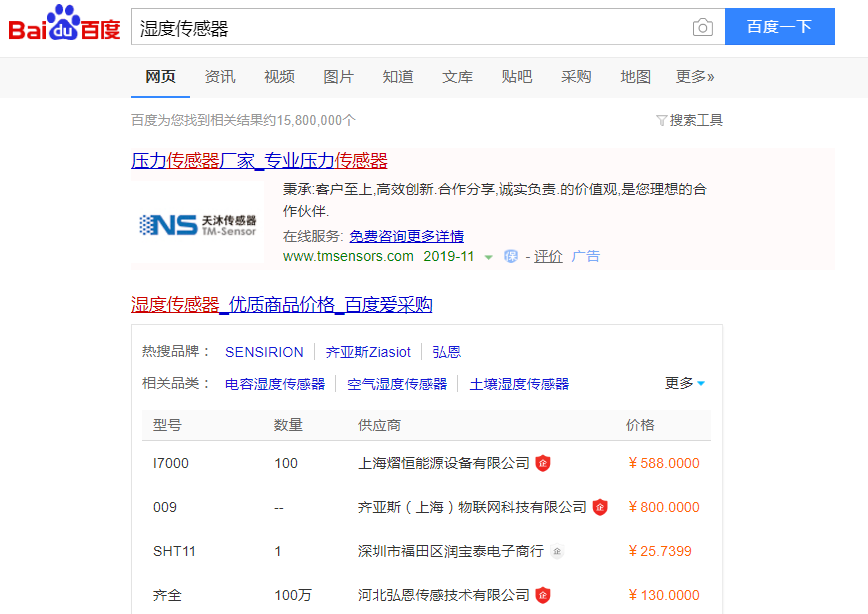
Task: Select the result count text 15,800,000个
Action: pyautogui.click(x=316, y=120)
